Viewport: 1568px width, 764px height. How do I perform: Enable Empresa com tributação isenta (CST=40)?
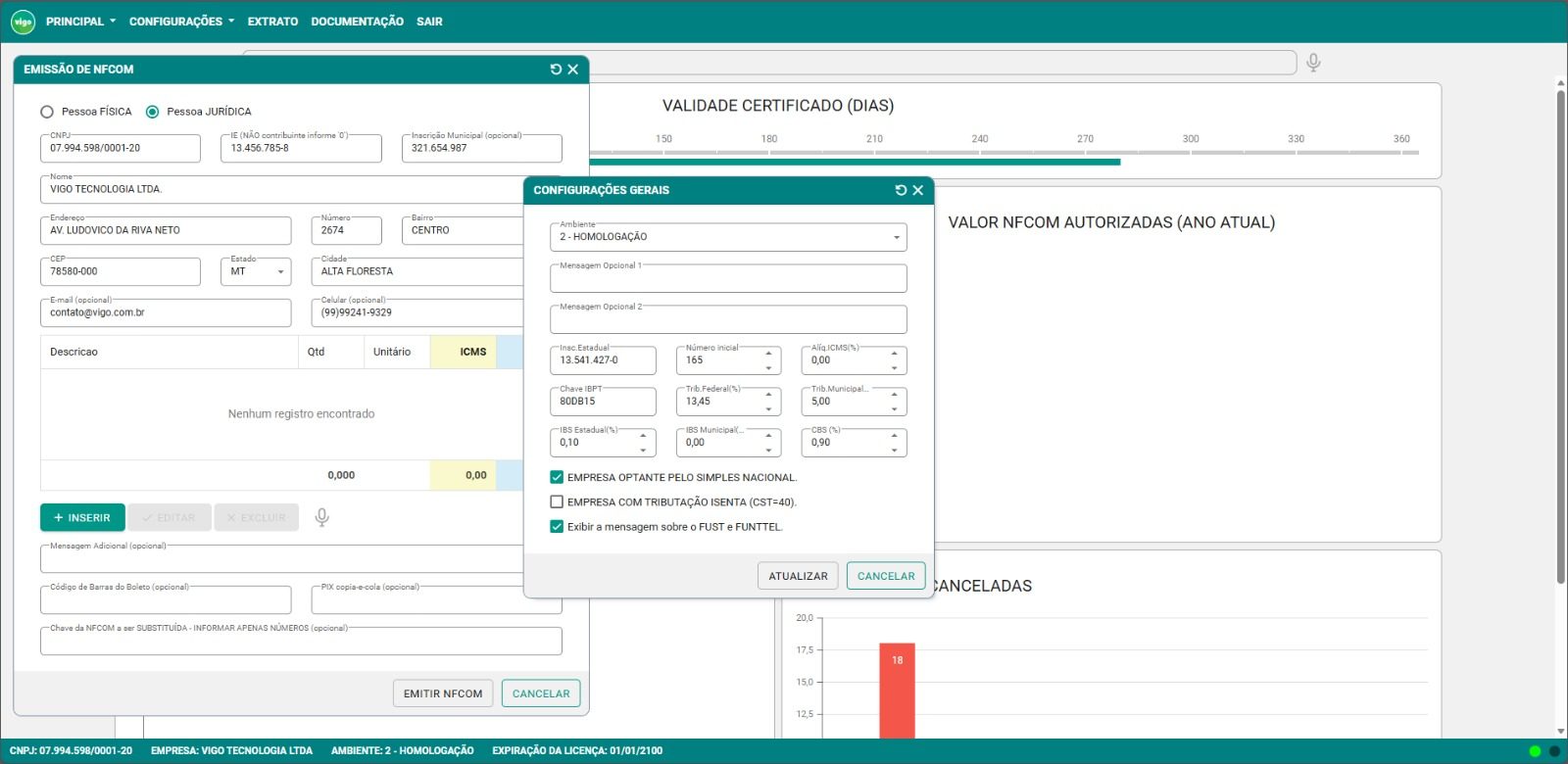557,502
